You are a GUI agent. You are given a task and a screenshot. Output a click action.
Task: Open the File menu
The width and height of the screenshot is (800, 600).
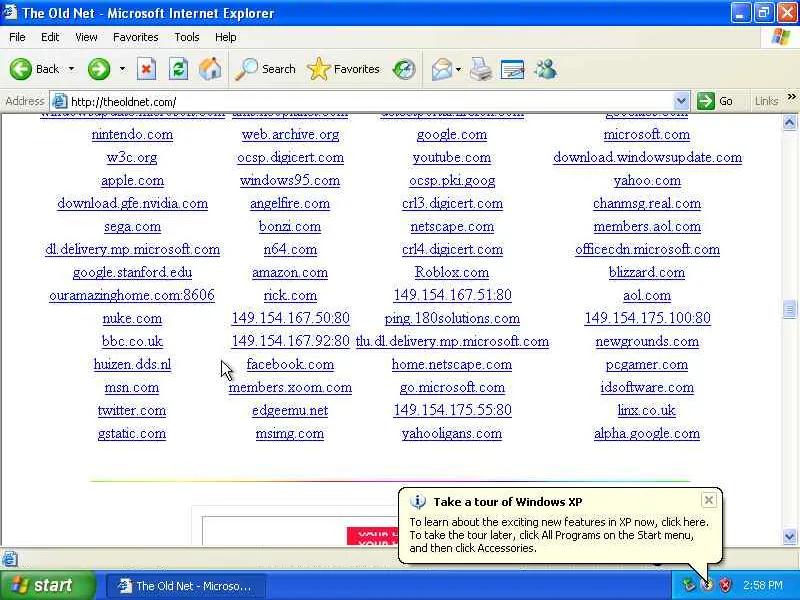pos(17,37)
